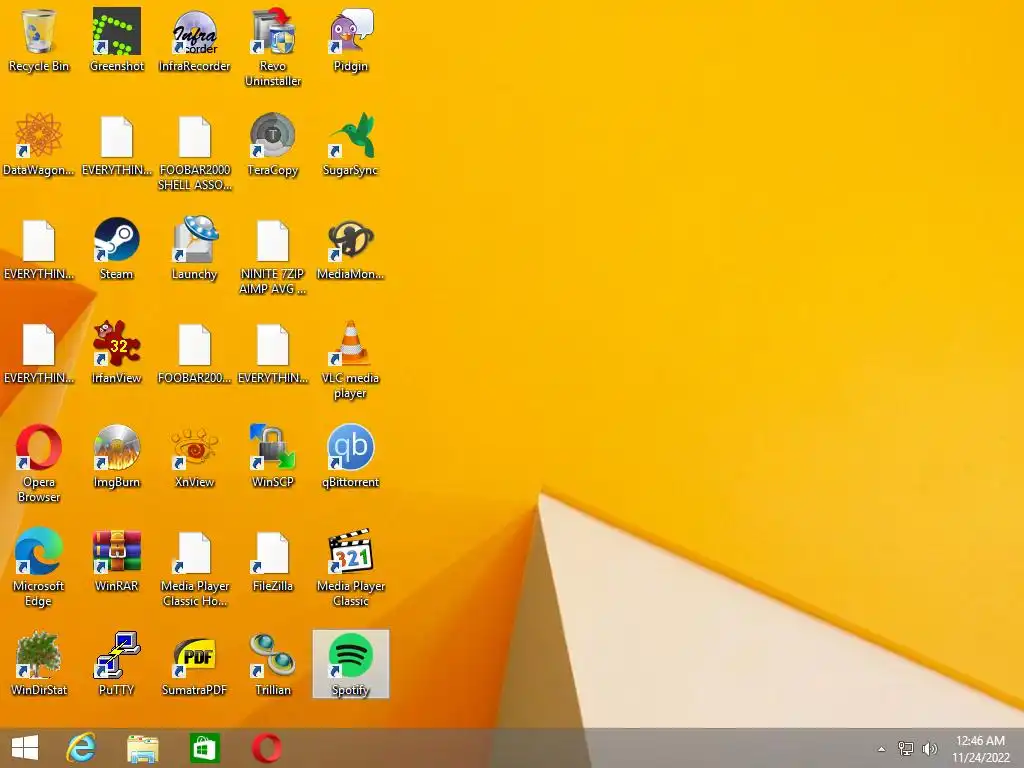This screenshot has height=768, width=1024.
Task: Select the XnView desktop icon
Action: point(195,456)
